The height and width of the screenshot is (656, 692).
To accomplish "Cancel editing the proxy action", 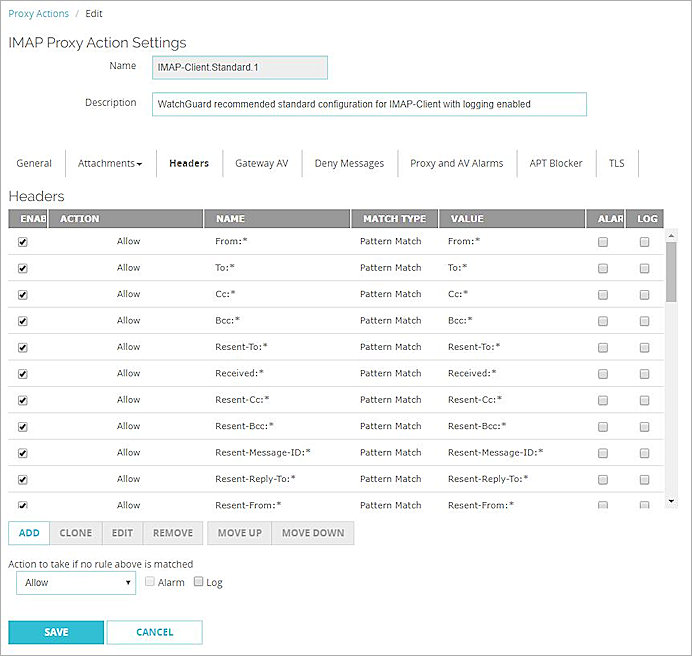I will coord(154,632).
